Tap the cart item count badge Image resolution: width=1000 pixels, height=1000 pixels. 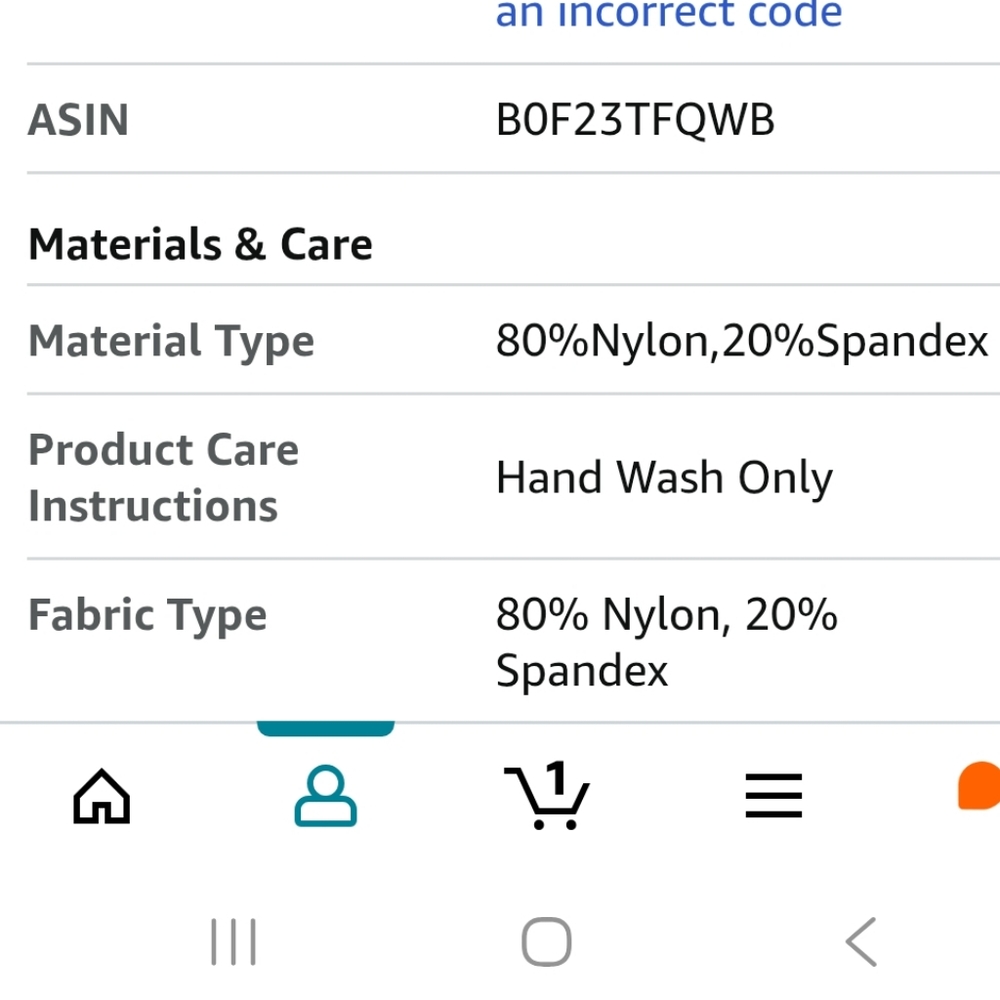[x=557, y=775]
